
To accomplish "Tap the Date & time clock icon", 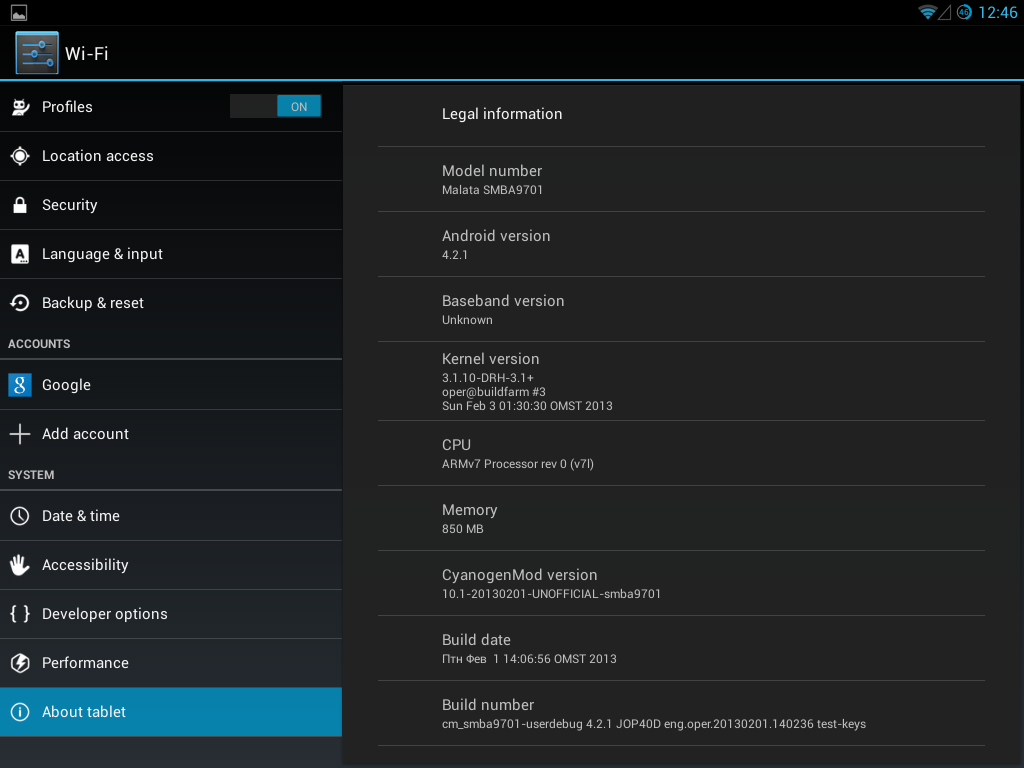I will 20,516.
